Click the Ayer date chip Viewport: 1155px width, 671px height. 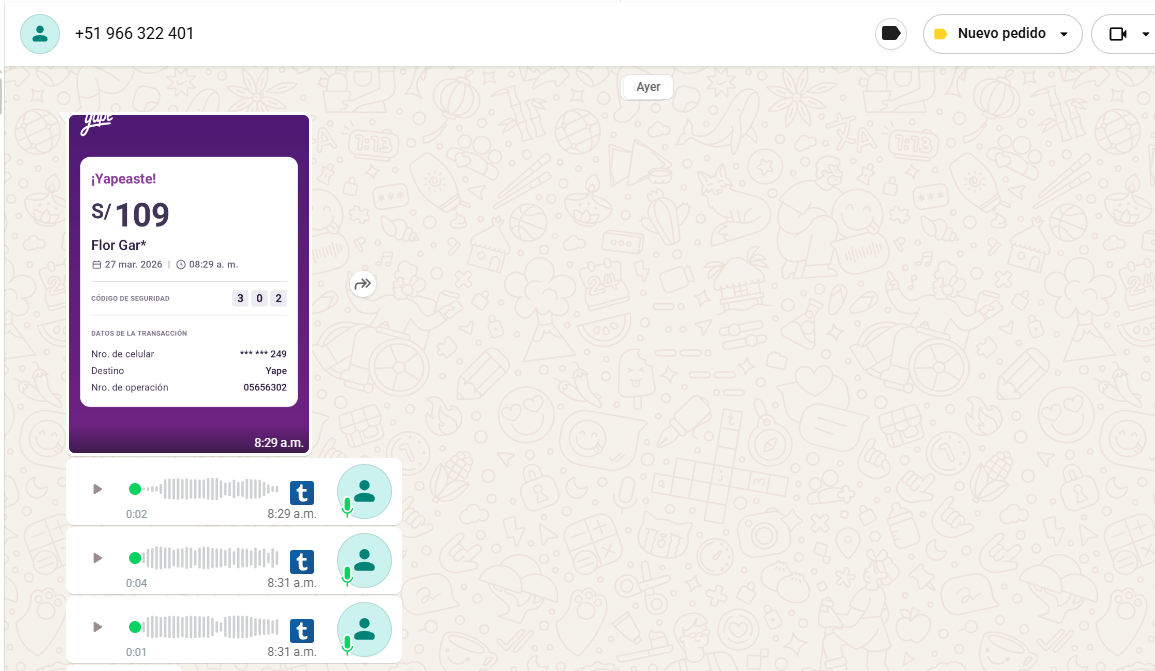click(x=648, y=87)
